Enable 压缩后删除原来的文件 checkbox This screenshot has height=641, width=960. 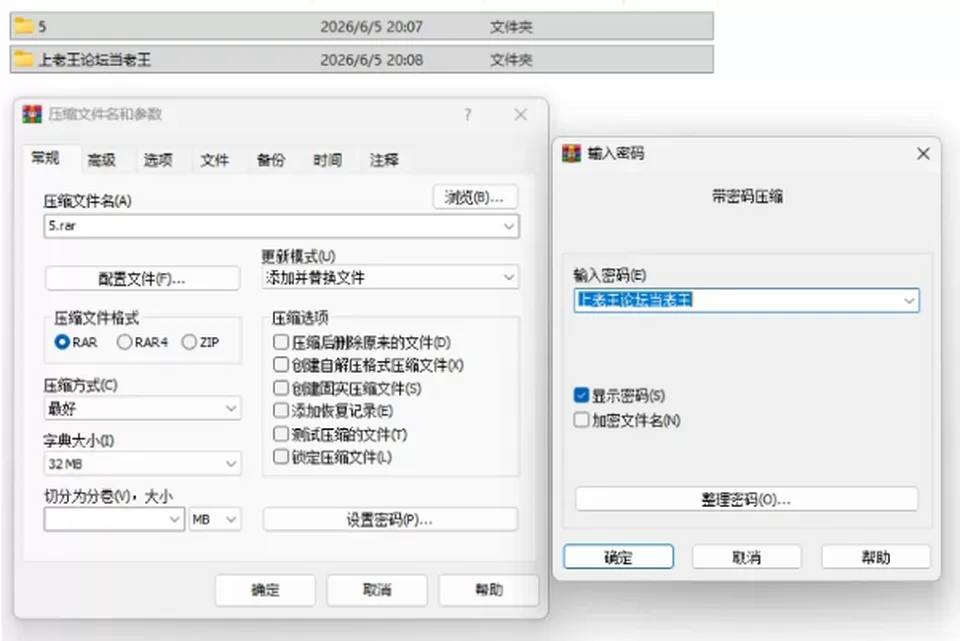(280, 342)
